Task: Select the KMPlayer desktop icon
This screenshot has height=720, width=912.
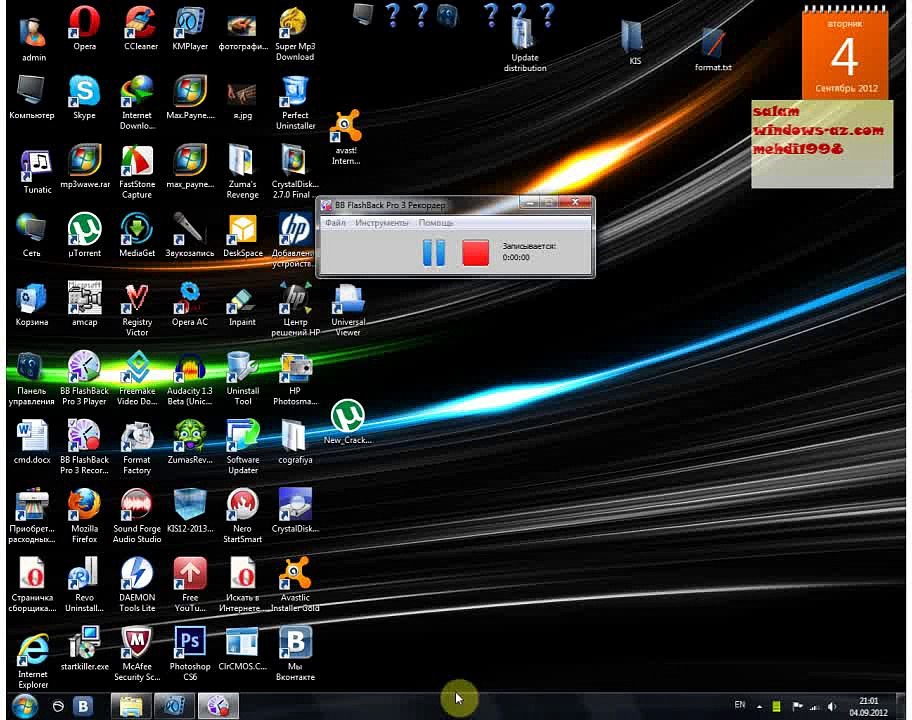Action: 190,28
